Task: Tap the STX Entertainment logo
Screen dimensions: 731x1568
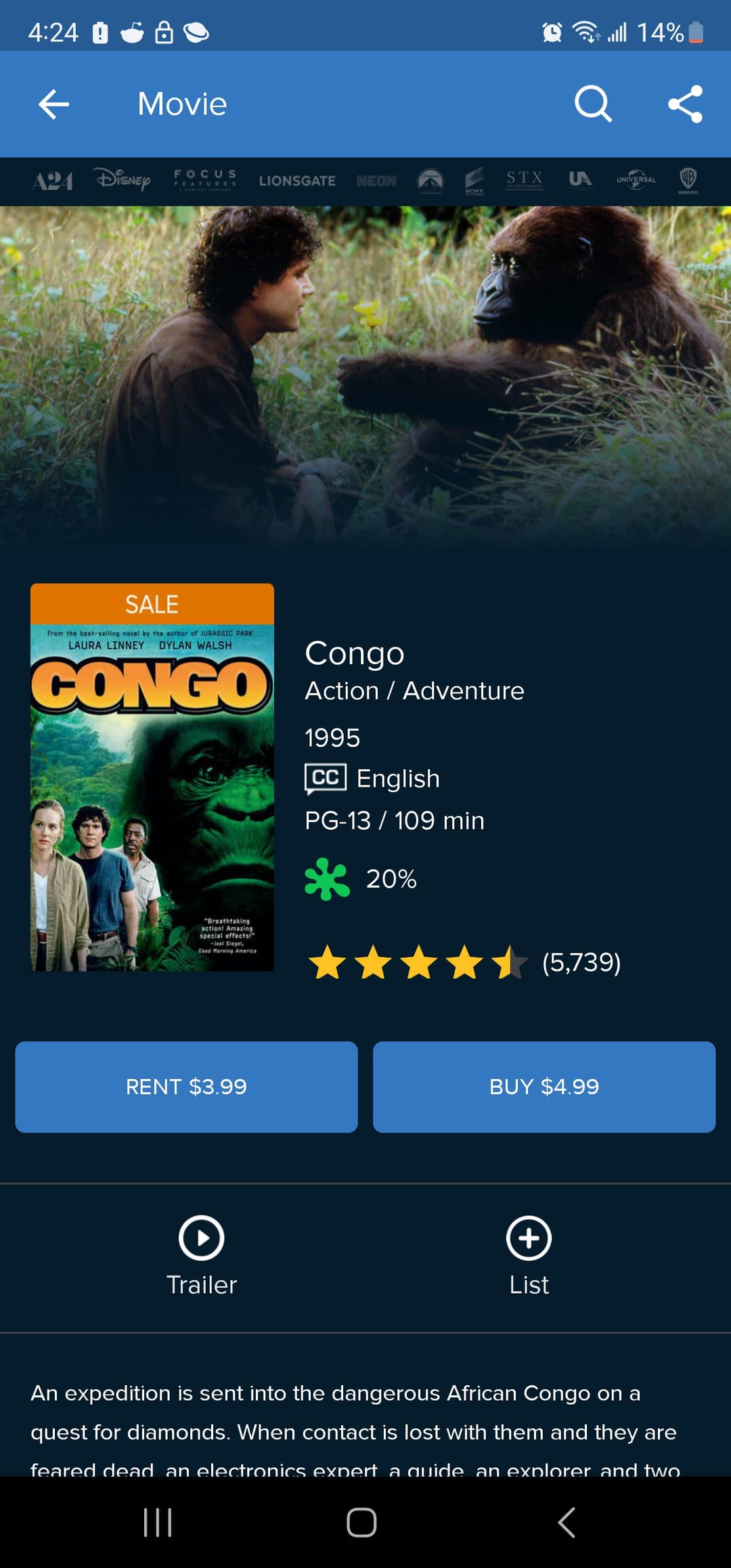Action: click(x=525, y=179)
